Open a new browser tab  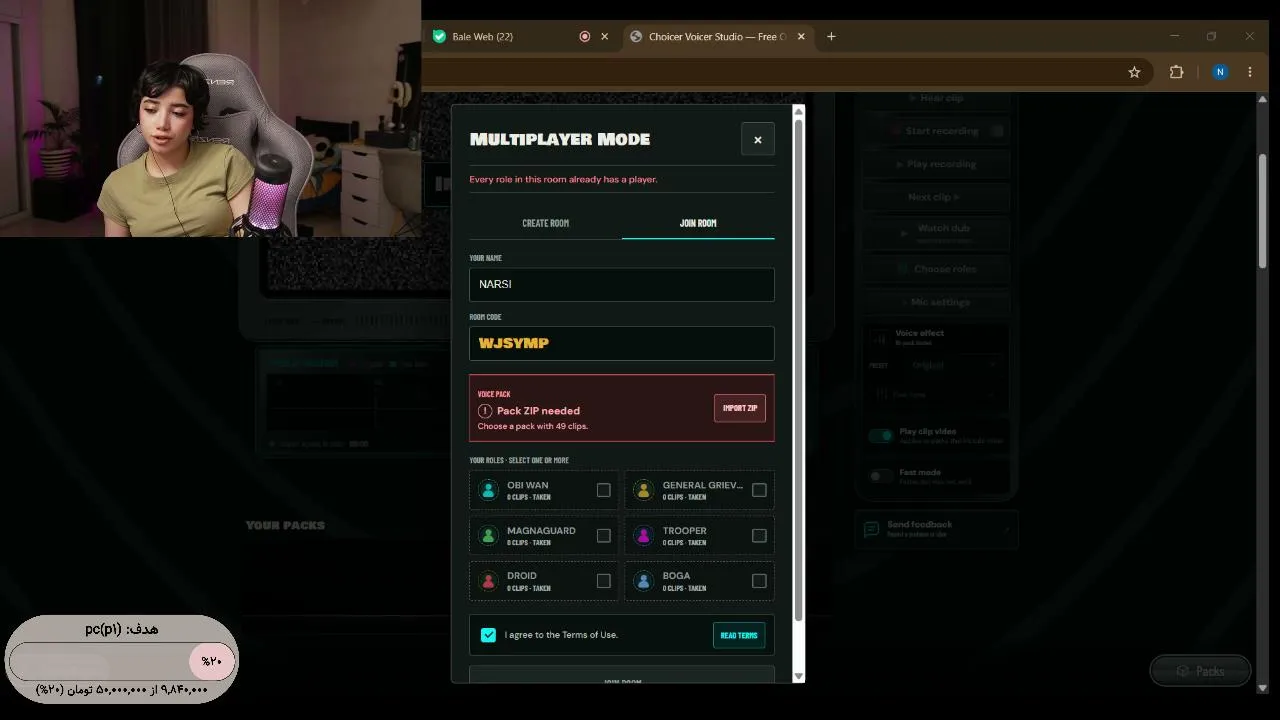(831, 37)
